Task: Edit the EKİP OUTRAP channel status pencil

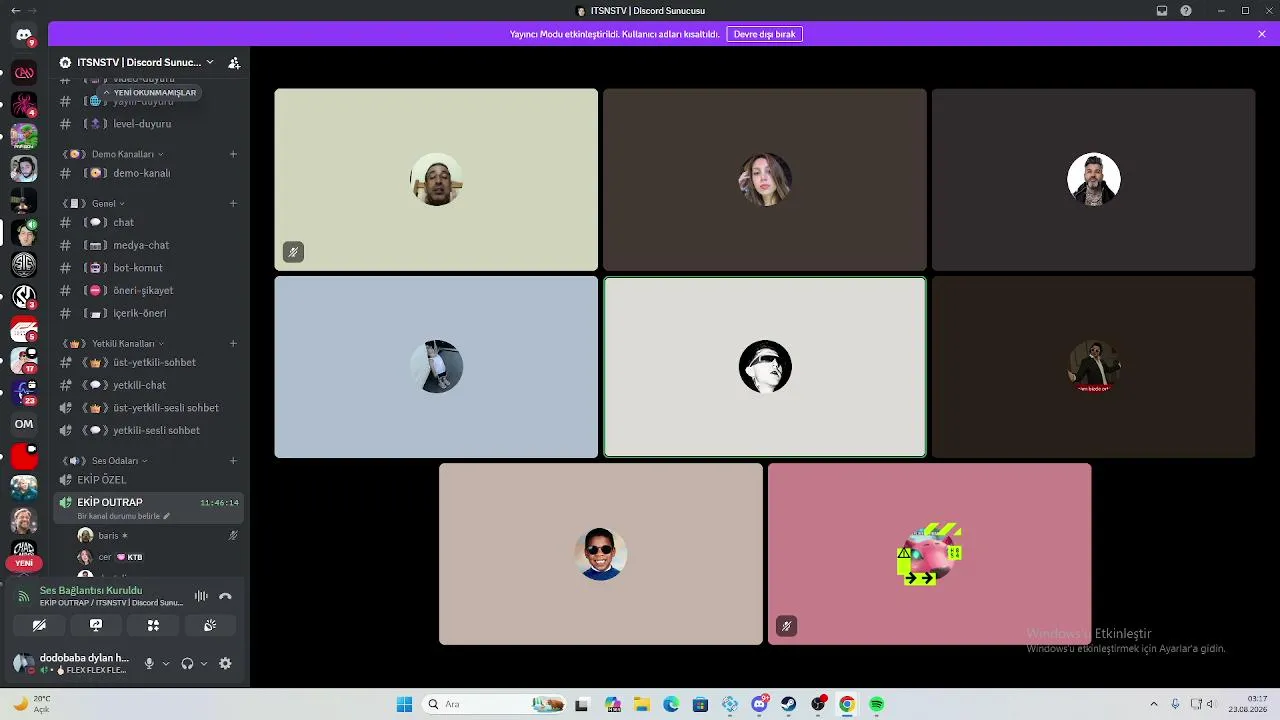Action: coord(167,516)
